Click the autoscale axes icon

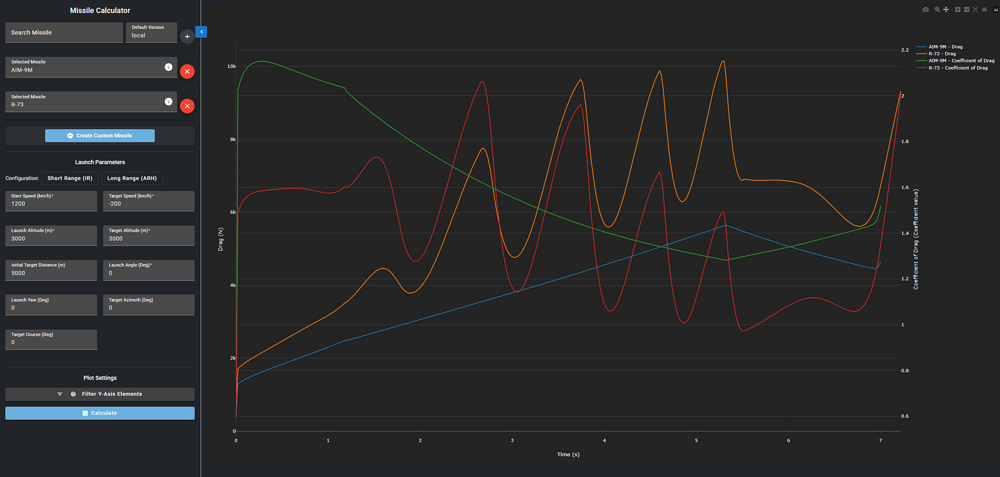(x=976, y=9)
